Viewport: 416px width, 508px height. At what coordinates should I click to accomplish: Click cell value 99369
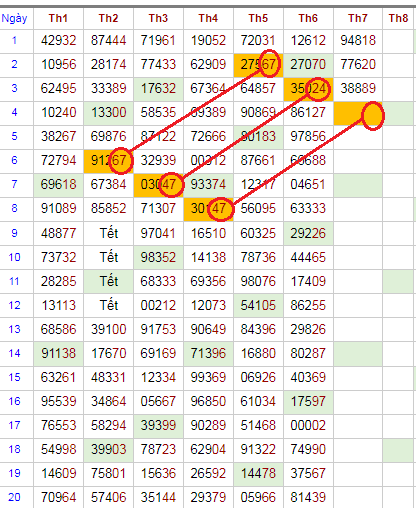pos(208,377)
